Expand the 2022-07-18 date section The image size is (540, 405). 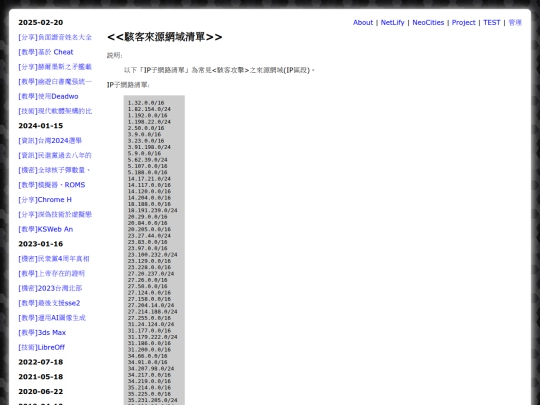tap(41, 362)
